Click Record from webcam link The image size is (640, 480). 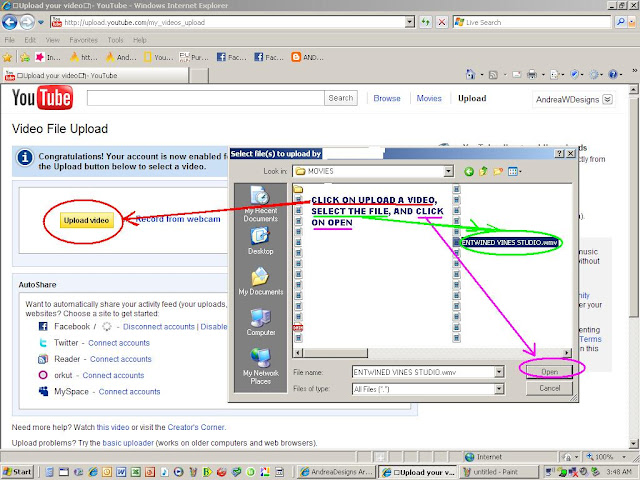[178, 219]
